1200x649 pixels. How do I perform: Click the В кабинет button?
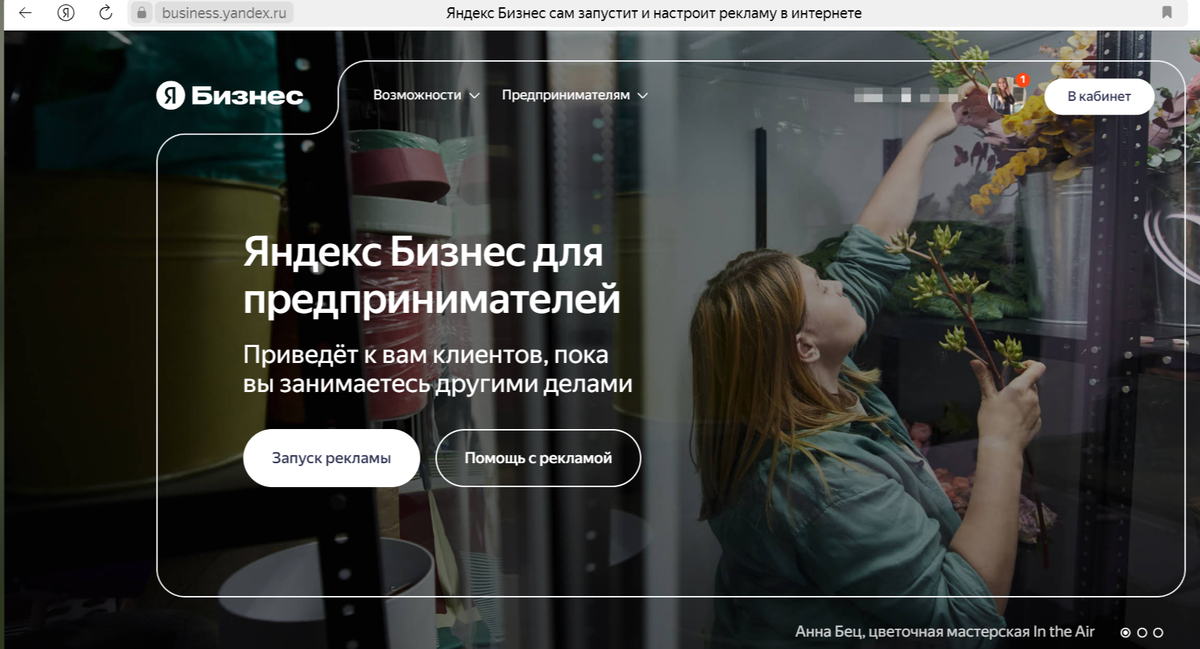[1099, 96]
